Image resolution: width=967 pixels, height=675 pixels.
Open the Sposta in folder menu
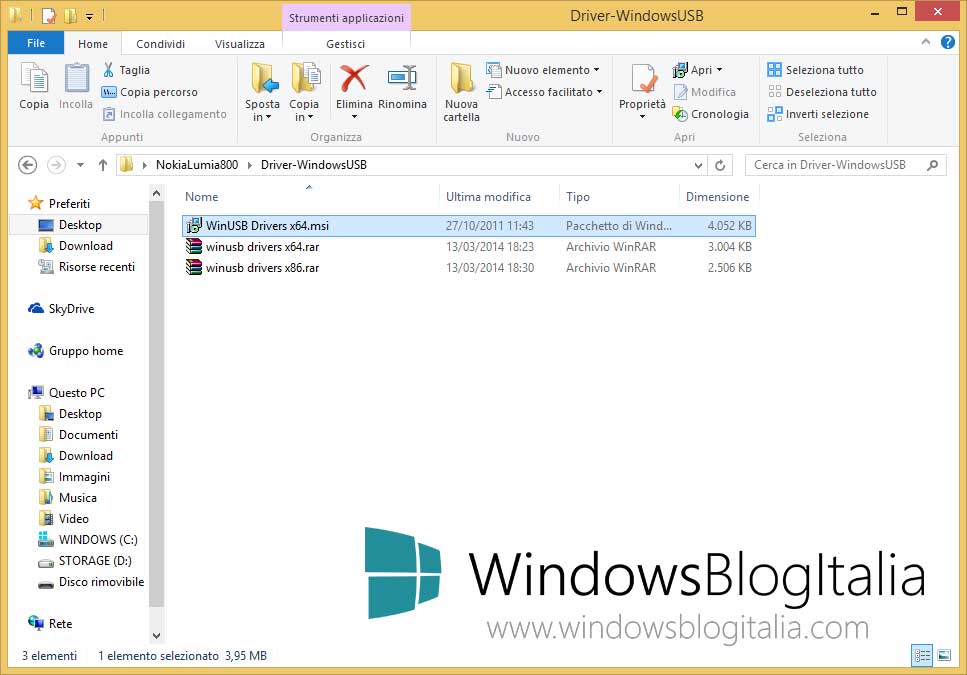[x=262, y=92]
